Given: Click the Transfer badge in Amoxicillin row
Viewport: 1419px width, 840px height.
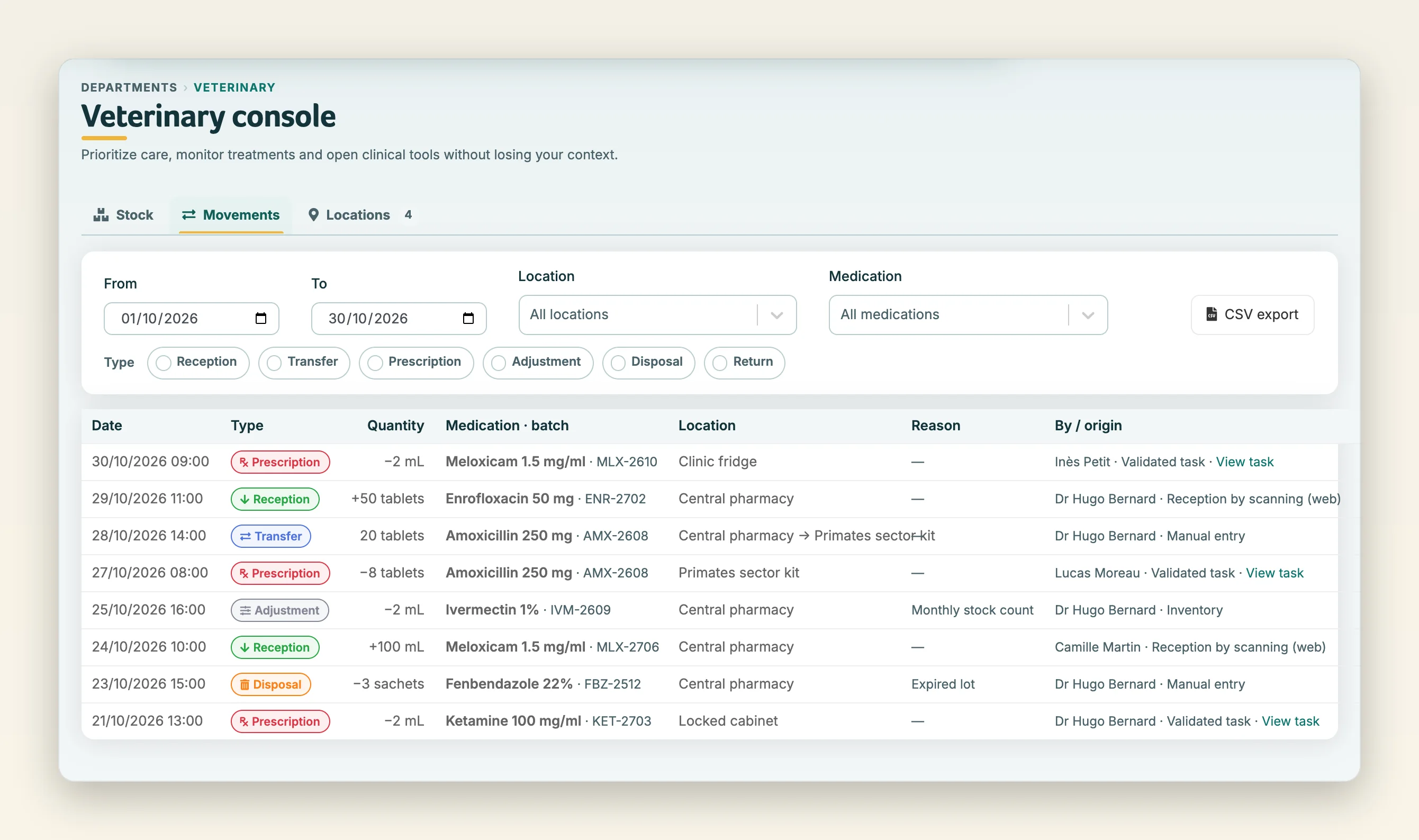Looking at the screenshot, I should coord(270,536).
